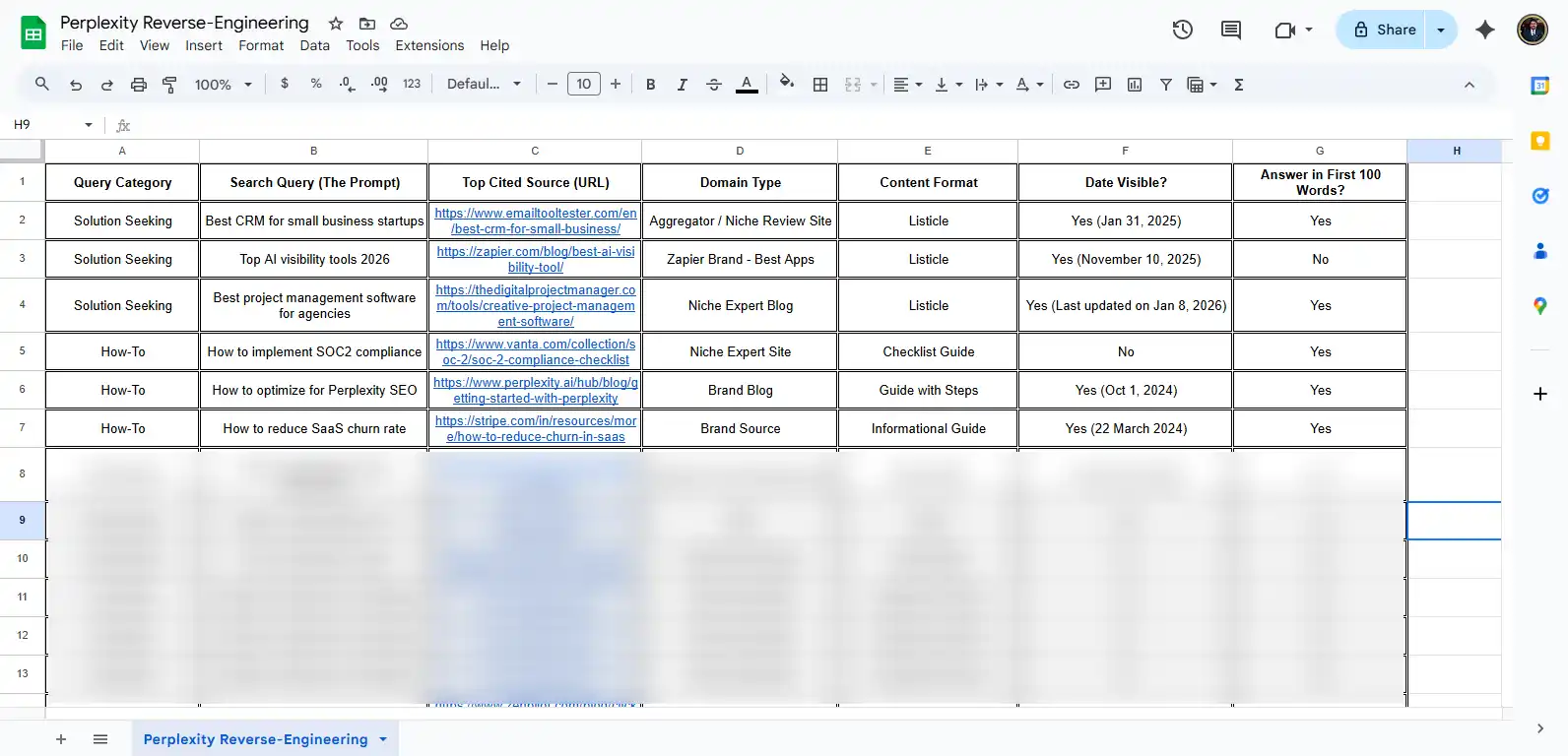Open the text color picker
Viewport: 1568px width, 756px height.
pyautogui.click(x=747, y=85)
